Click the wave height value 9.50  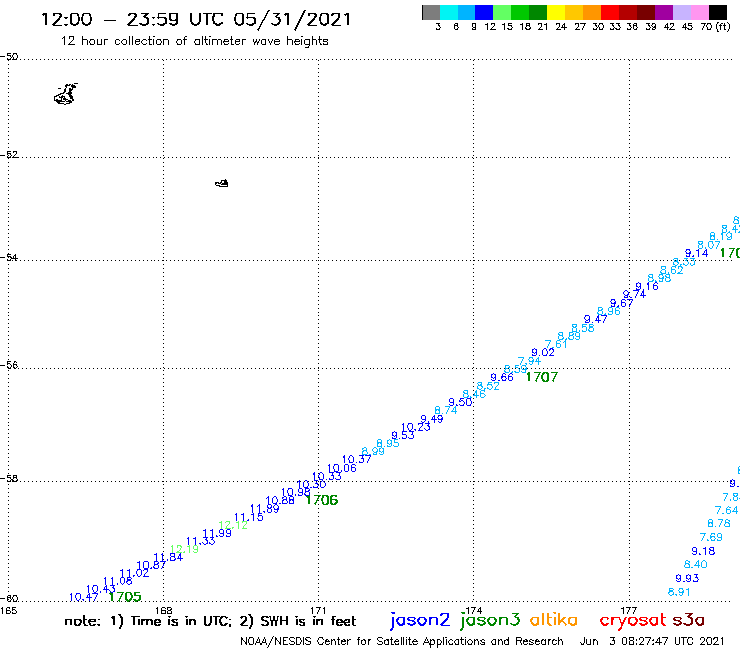pyautogui.click(x=460, y=402)
